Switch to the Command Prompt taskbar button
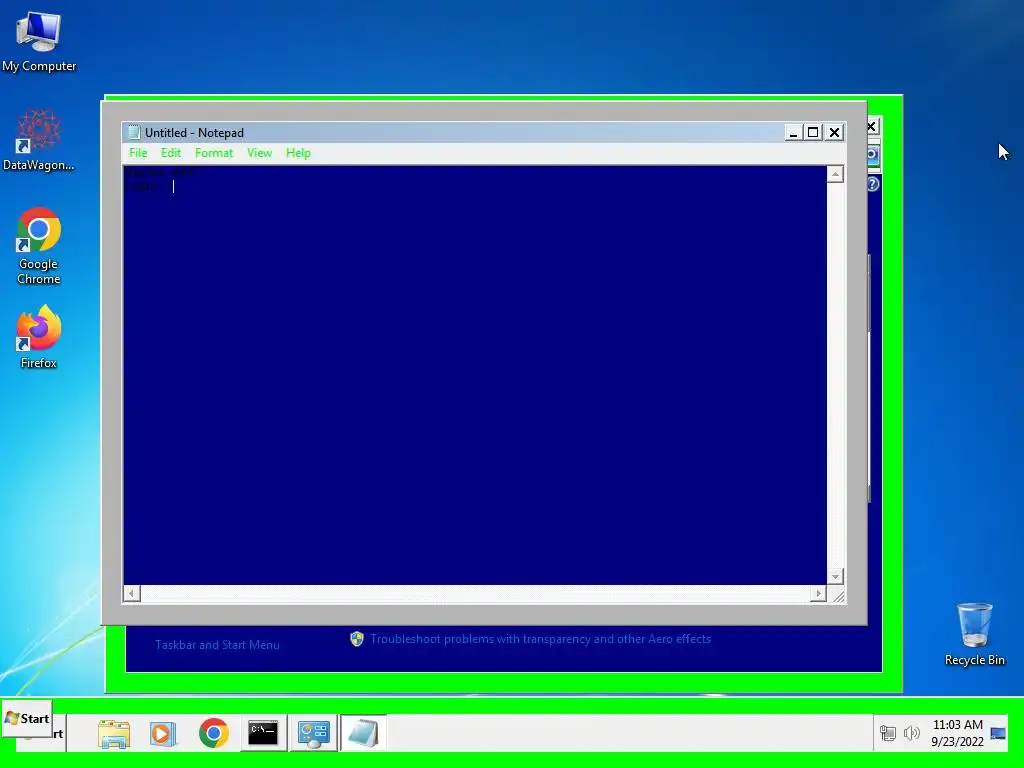This screenshot has width=1024, height=768. (x=263, y=733)
